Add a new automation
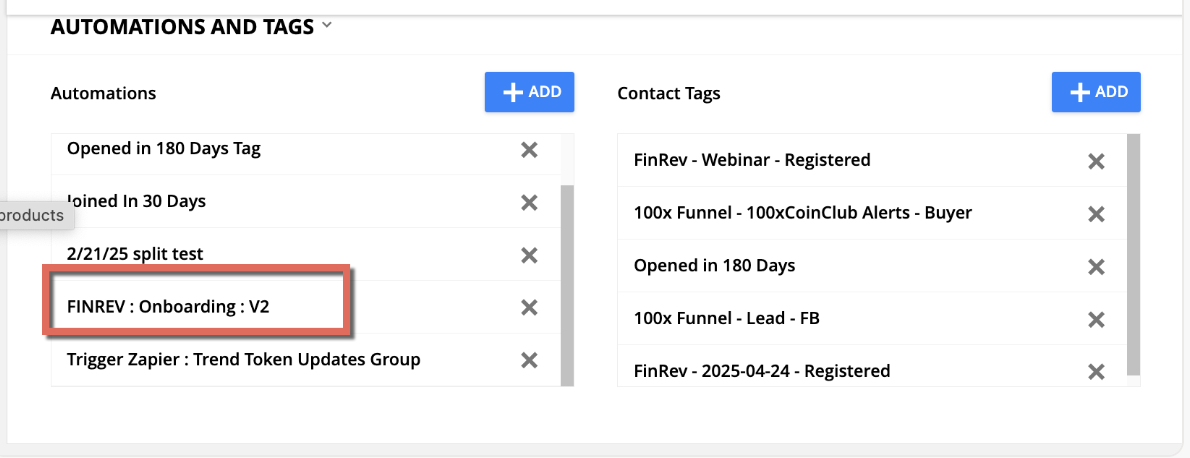The height and width of the screenshot is (458, 1190). (x=530, y=92)
